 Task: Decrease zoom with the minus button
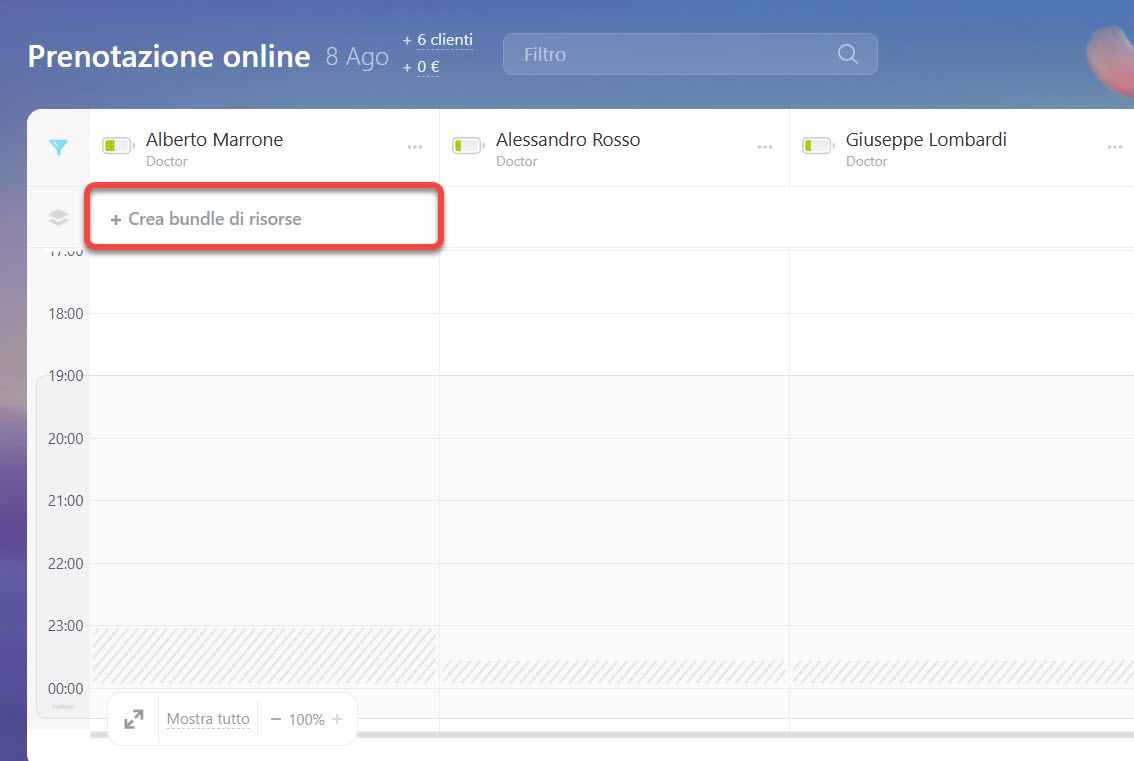coord(276,719)
